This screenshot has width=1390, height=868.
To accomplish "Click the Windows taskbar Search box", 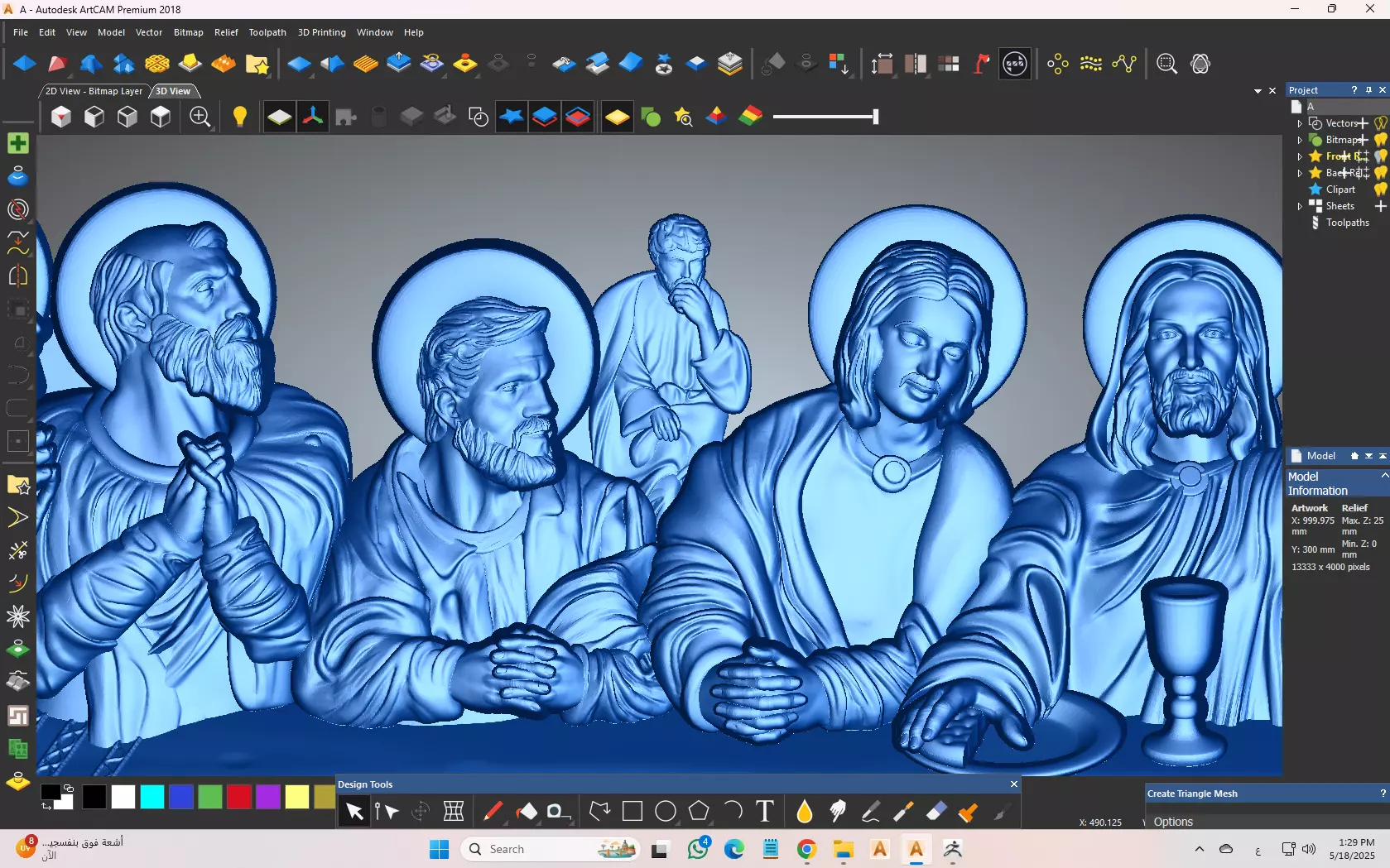I will pos(552,849).
